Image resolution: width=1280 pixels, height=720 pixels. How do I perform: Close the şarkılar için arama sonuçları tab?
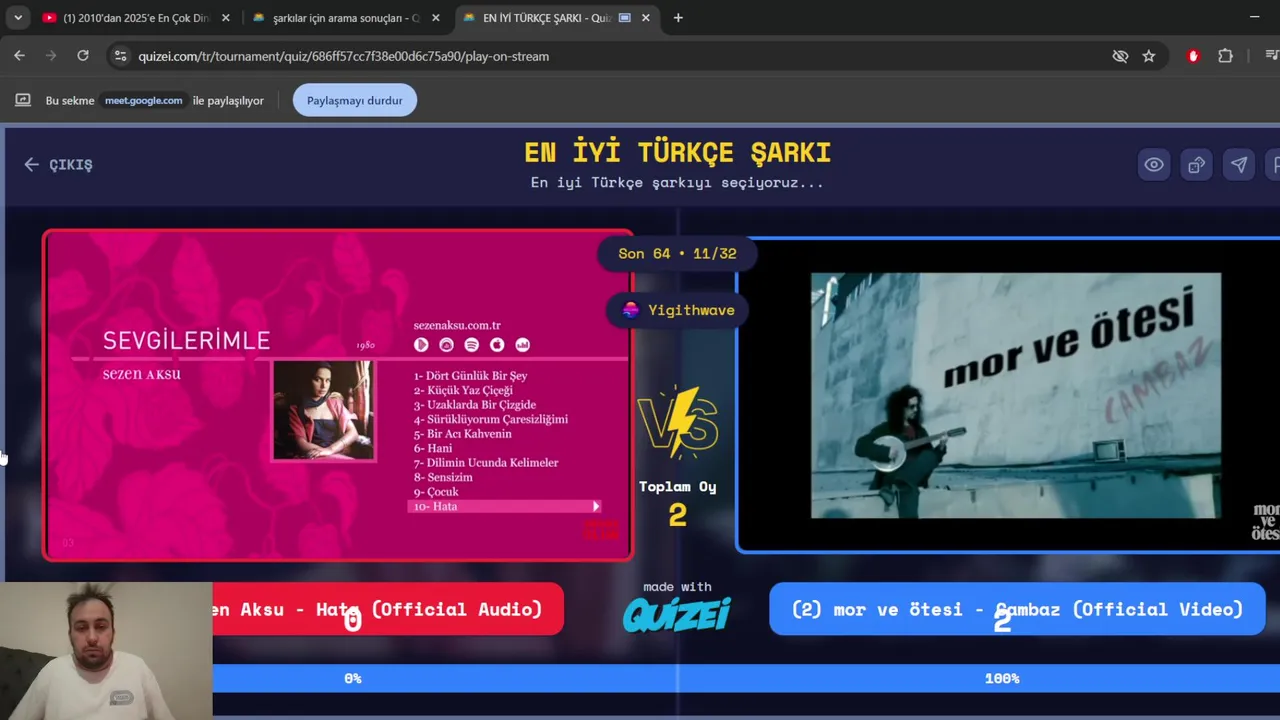click(436, 18)
